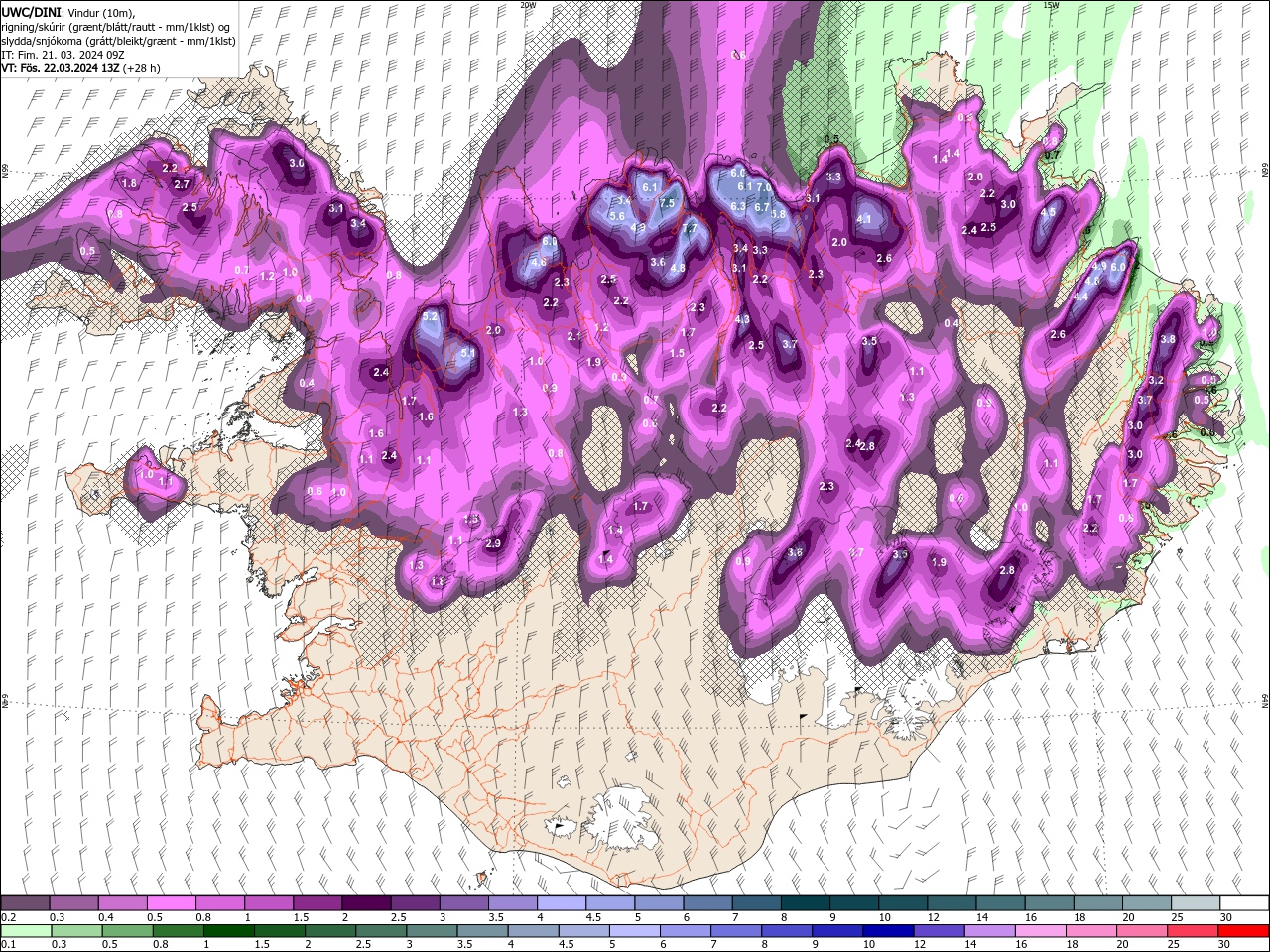This screenshot has width=1270, height=952.
Task: Select the pale green 0.1–0.3 swatch in lower legend
Action: (x=26, y=931)
